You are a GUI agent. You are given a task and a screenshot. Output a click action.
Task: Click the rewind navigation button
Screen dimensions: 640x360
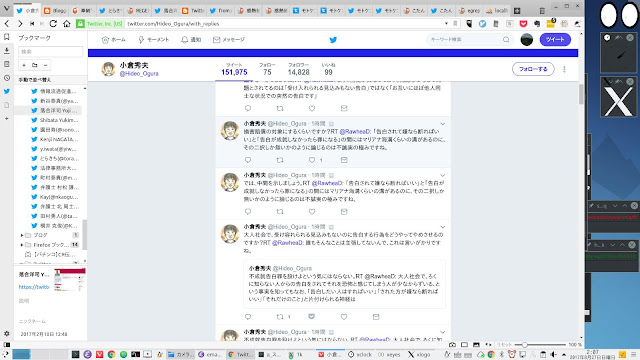pos(32,24)
